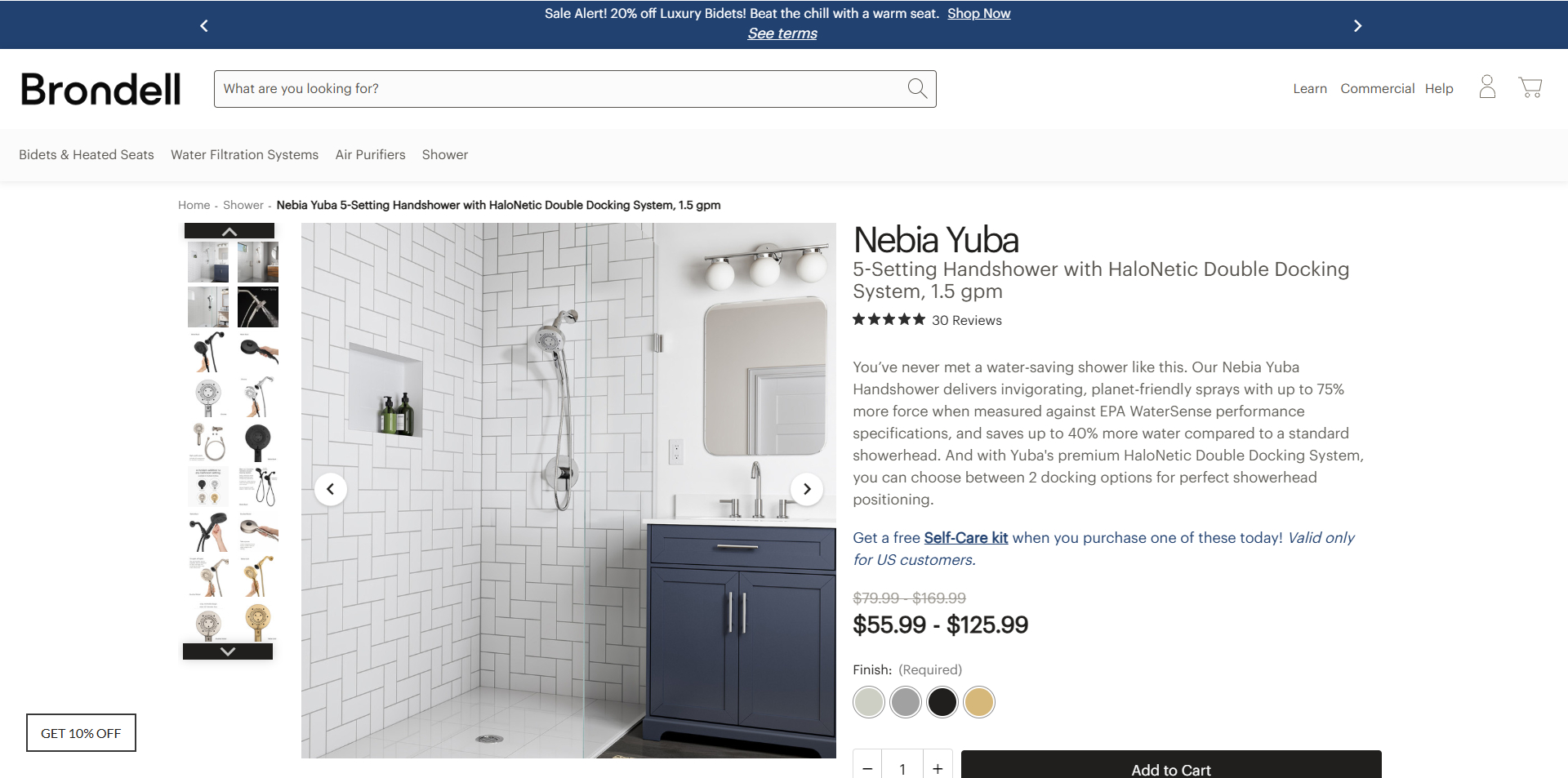Click Add to Cart button
Image resolution: width=1568 pixels, height=778 pixels.
(1171, 766)
